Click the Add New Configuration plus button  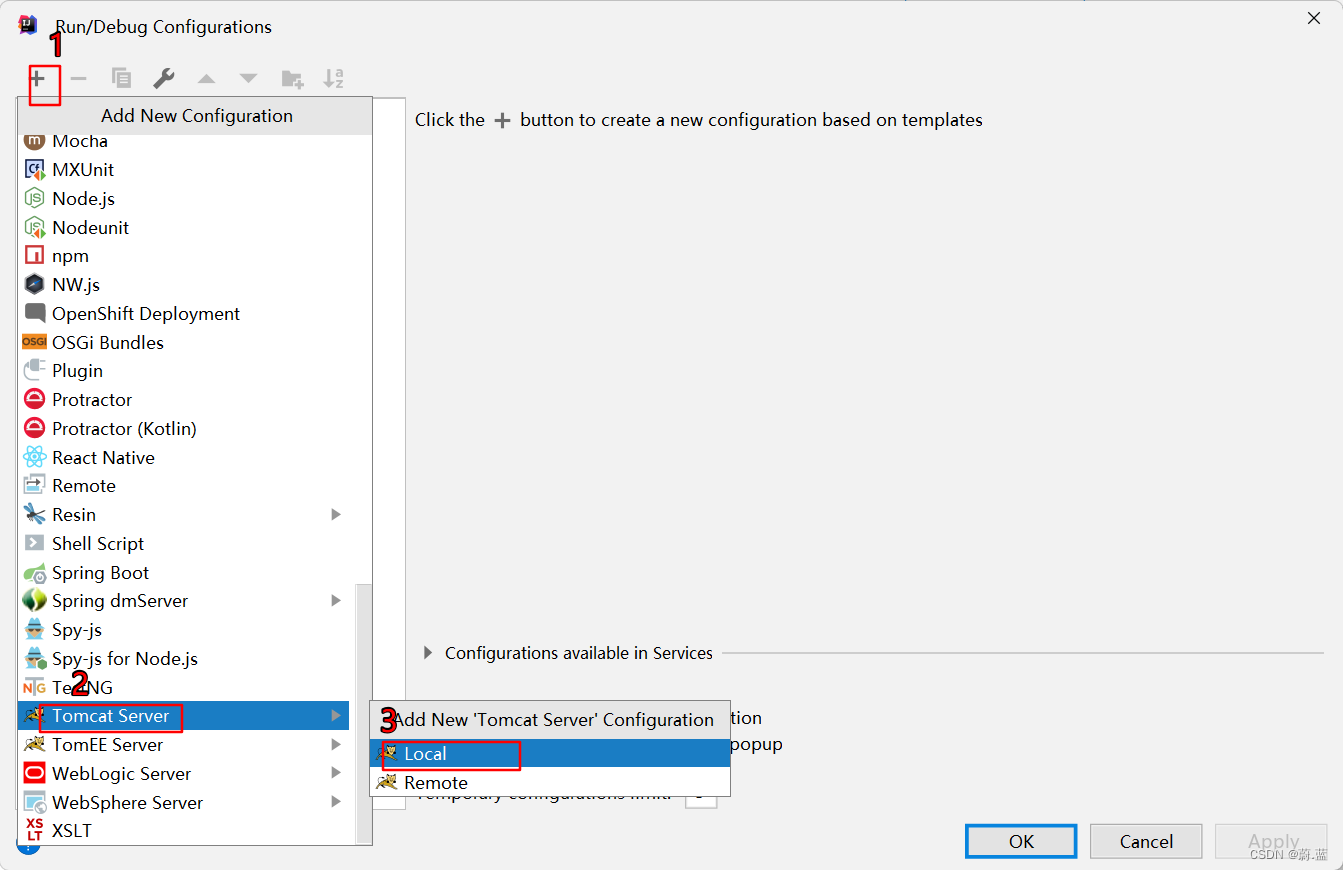[x=38, y=78]
